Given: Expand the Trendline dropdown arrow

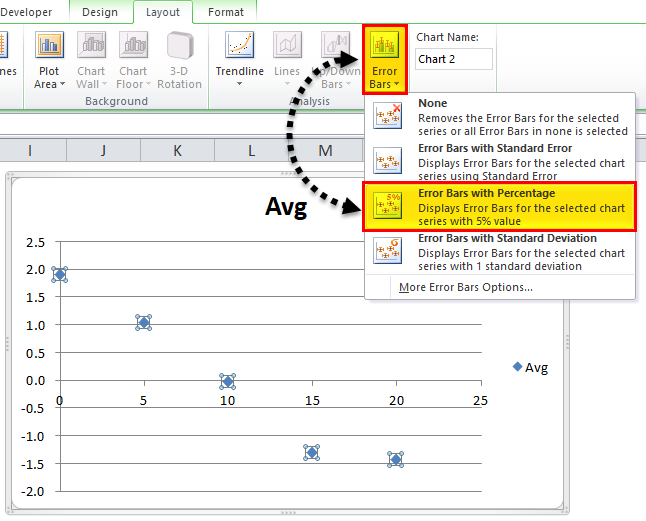Looking at the screenshot, I should (x=239, y=84).
